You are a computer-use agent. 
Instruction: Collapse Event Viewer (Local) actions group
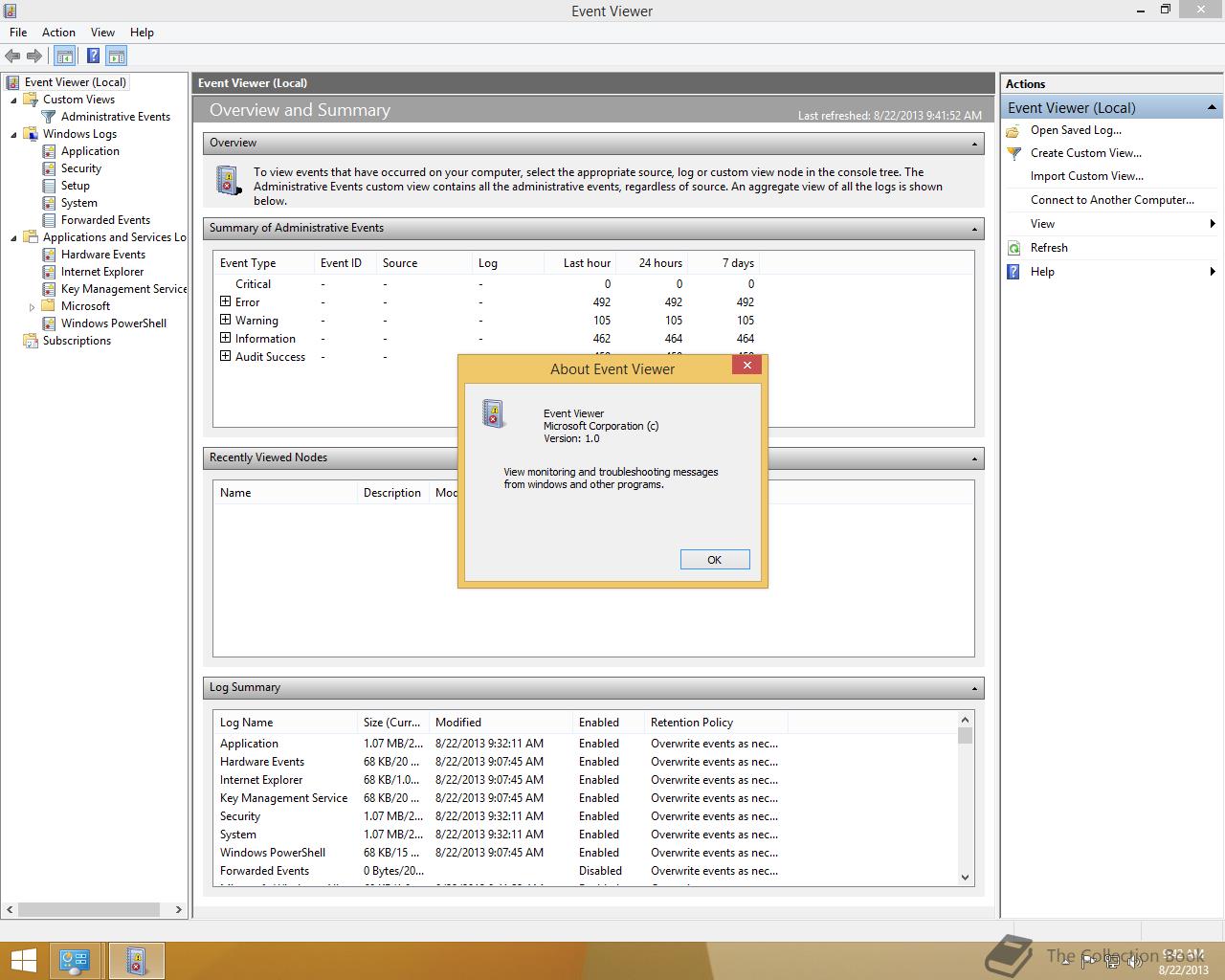point(1212,107)
